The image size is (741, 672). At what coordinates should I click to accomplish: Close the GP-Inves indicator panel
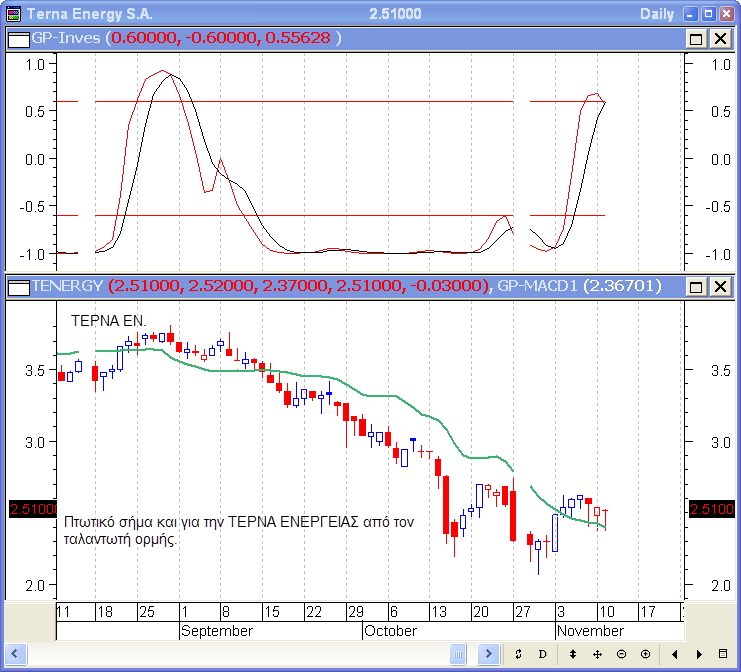(x=719, y=38)
